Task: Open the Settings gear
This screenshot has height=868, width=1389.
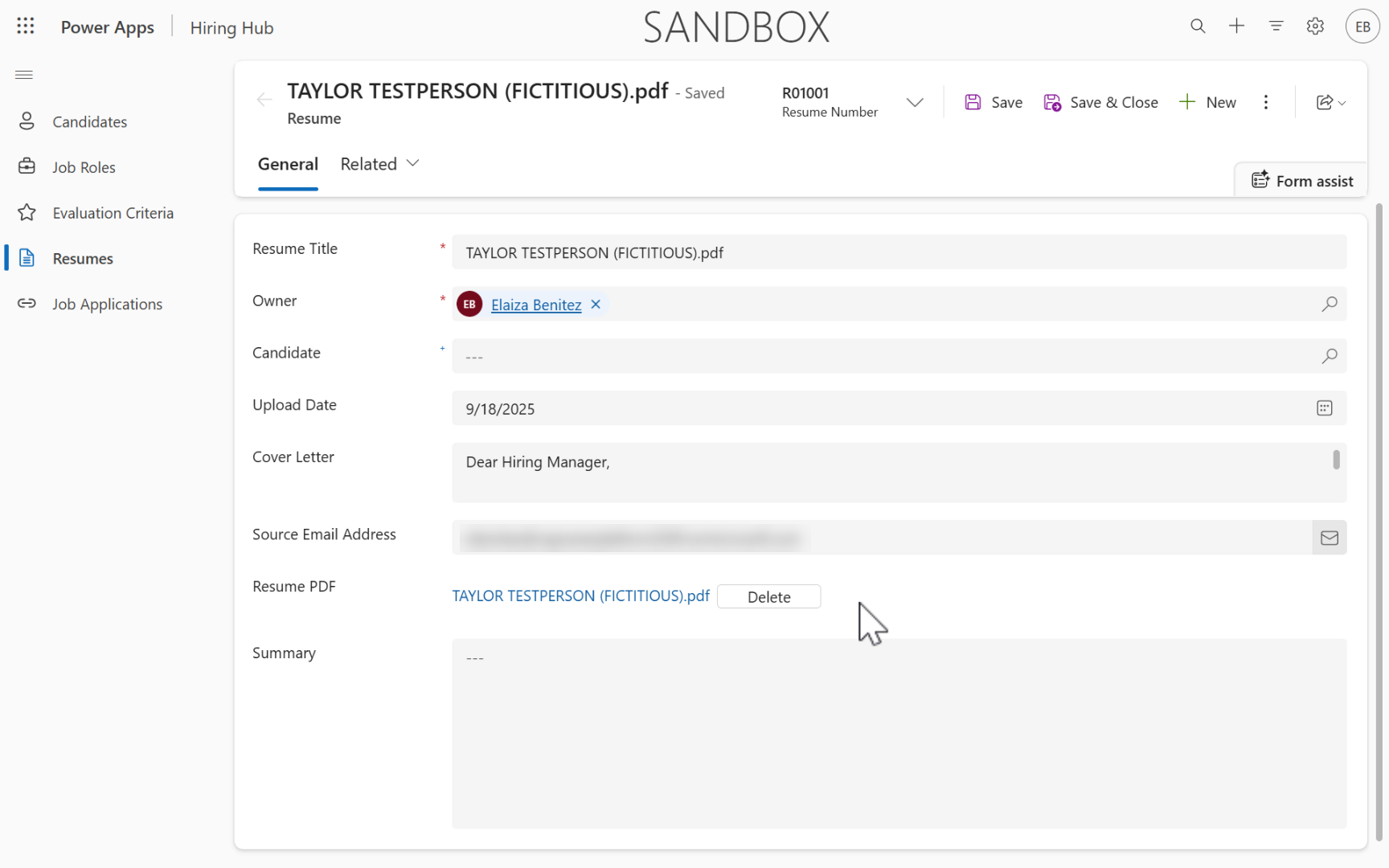Action: (1315, 27)
